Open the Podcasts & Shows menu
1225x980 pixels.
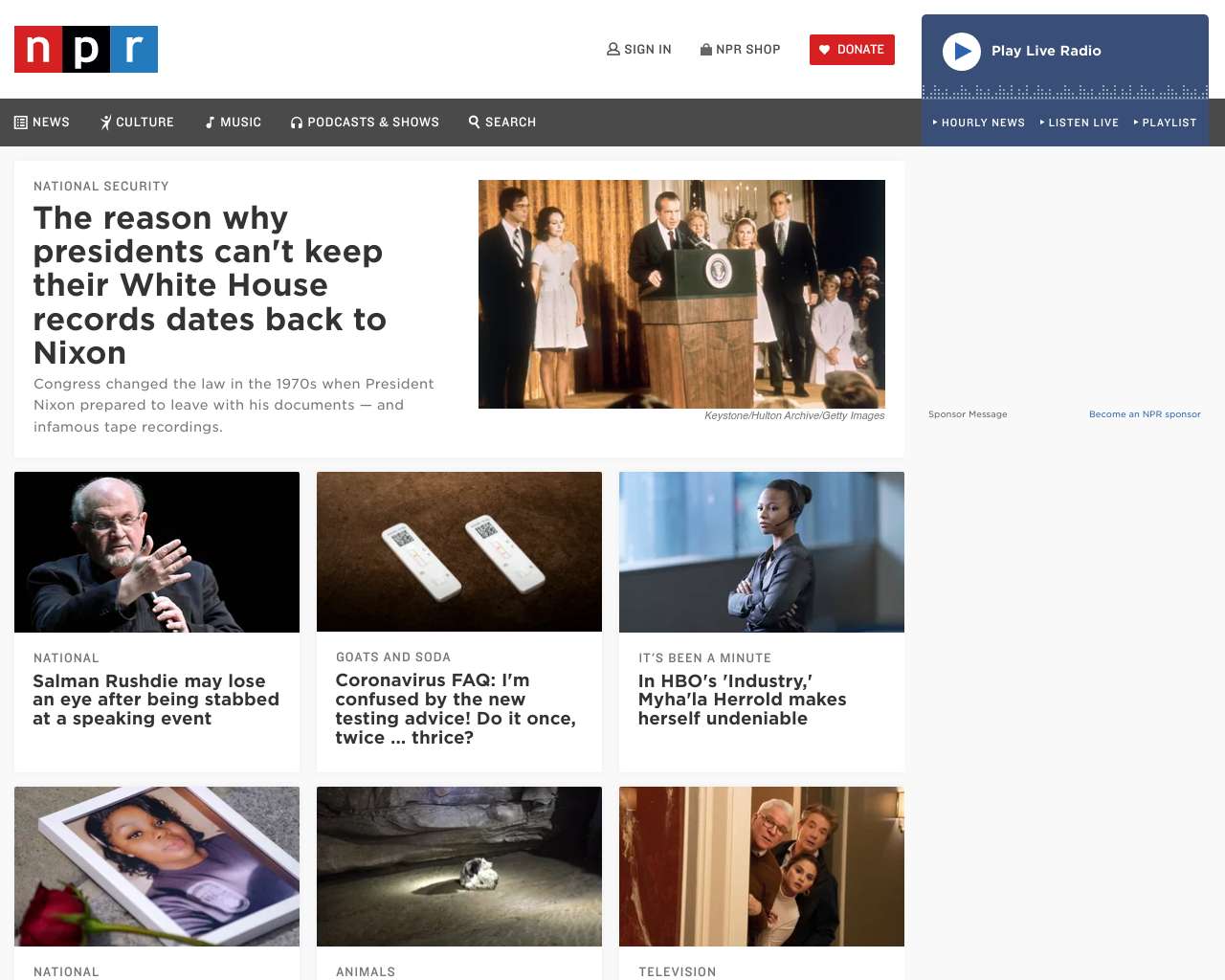point(366,122)
